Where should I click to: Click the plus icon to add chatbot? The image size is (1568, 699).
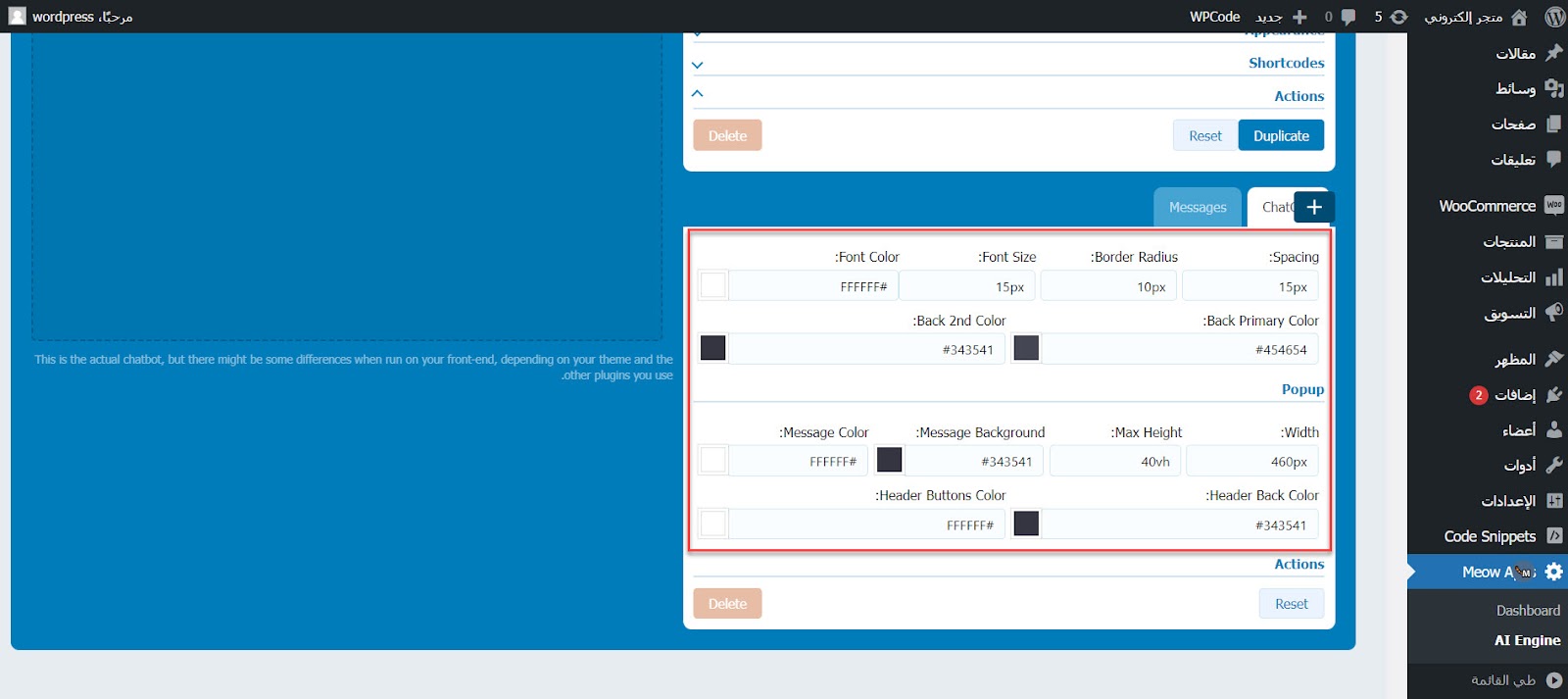coord(1314,207)
